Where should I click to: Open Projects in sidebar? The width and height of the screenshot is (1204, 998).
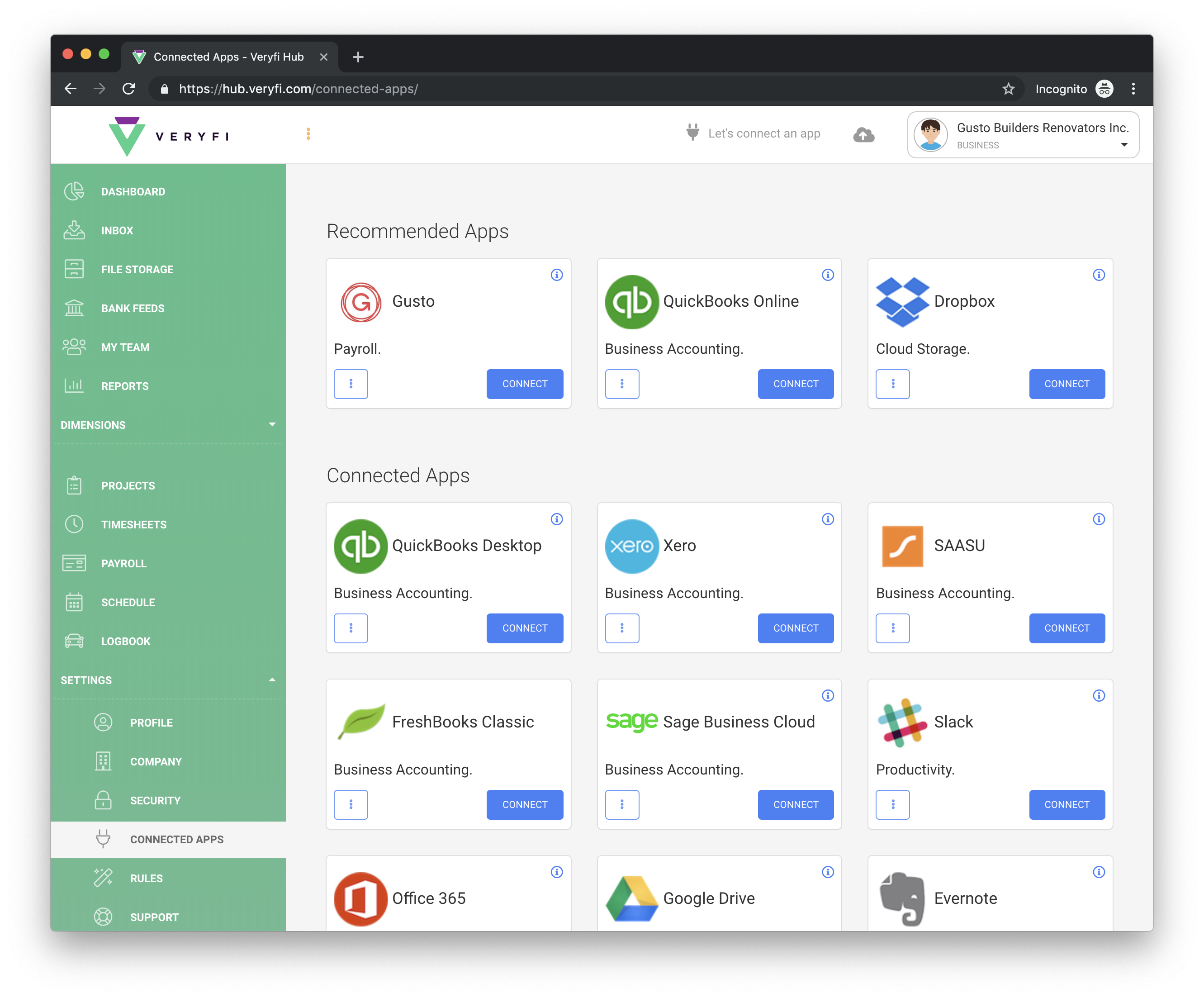(167, 486)
